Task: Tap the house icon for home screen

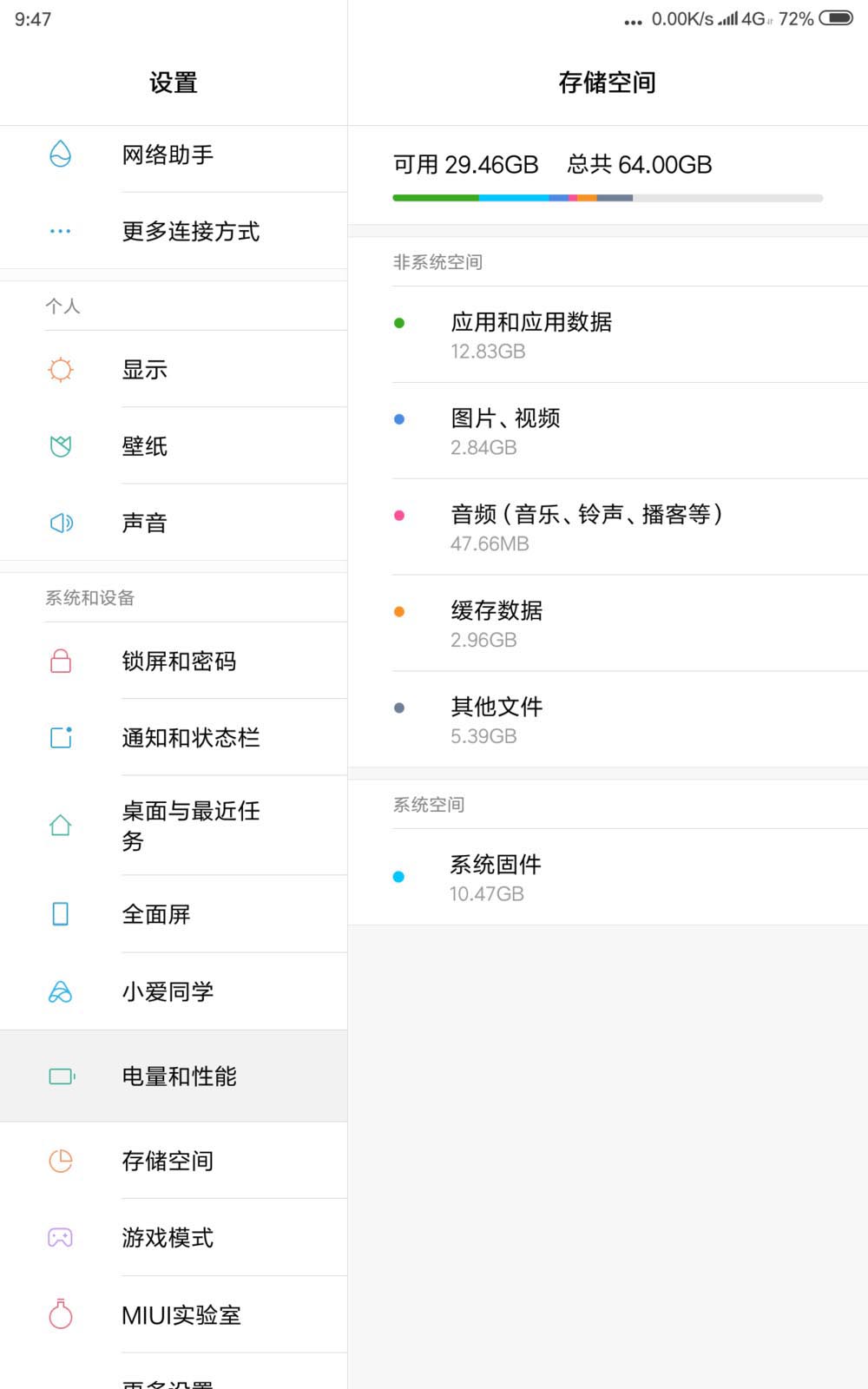Action: point(61,825)
